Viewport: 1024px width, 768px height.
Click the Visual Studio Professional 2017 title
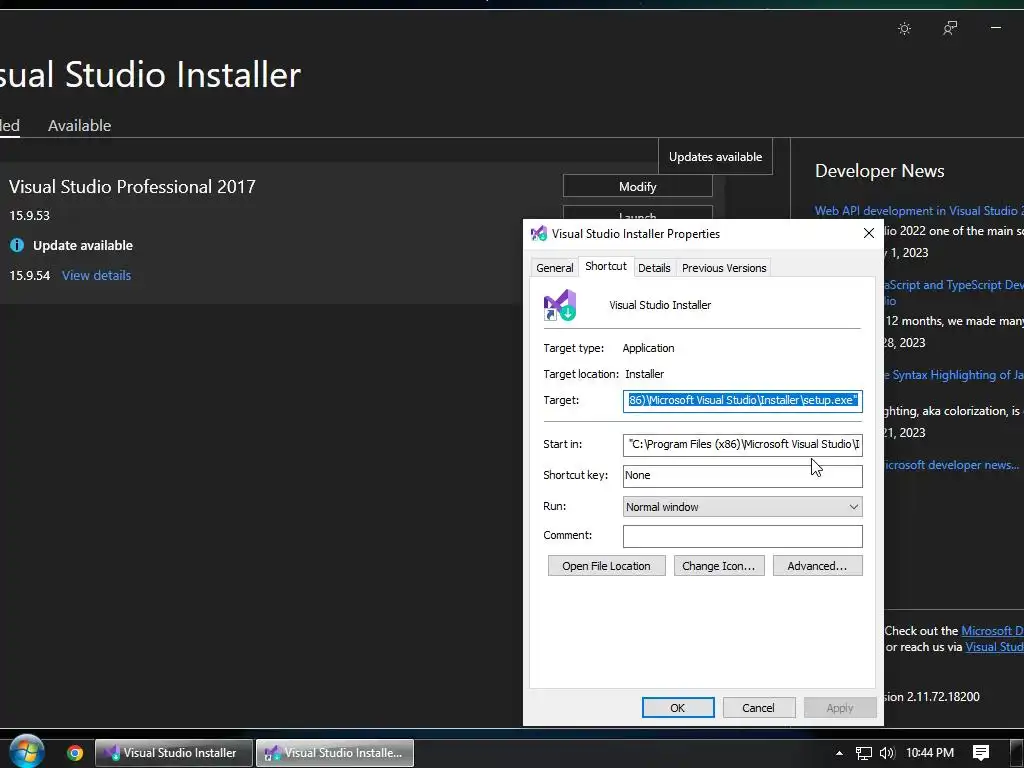tap(133, 187)
